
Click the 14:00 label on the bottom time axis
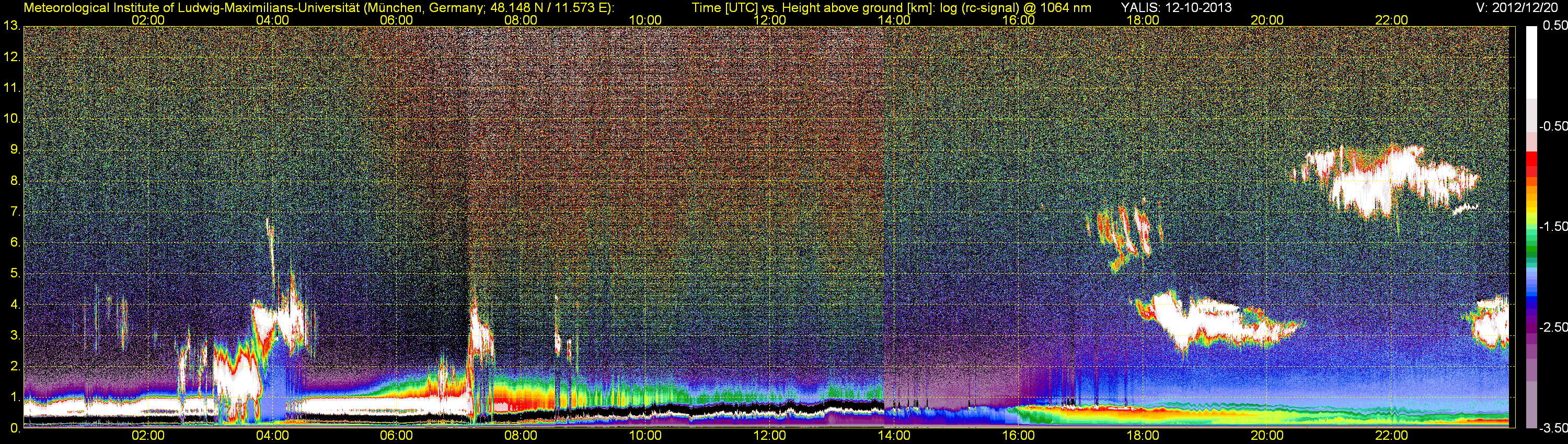(894, 436)
